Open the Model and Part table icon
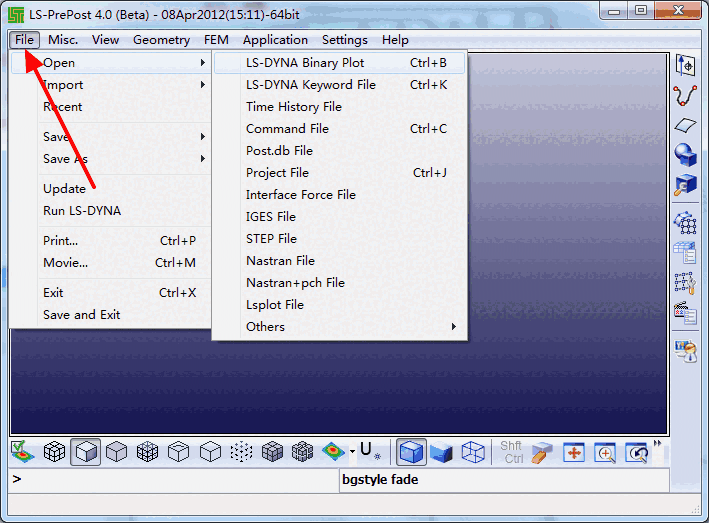This screenshot has height=523, width=709. [x=685, y=252]
